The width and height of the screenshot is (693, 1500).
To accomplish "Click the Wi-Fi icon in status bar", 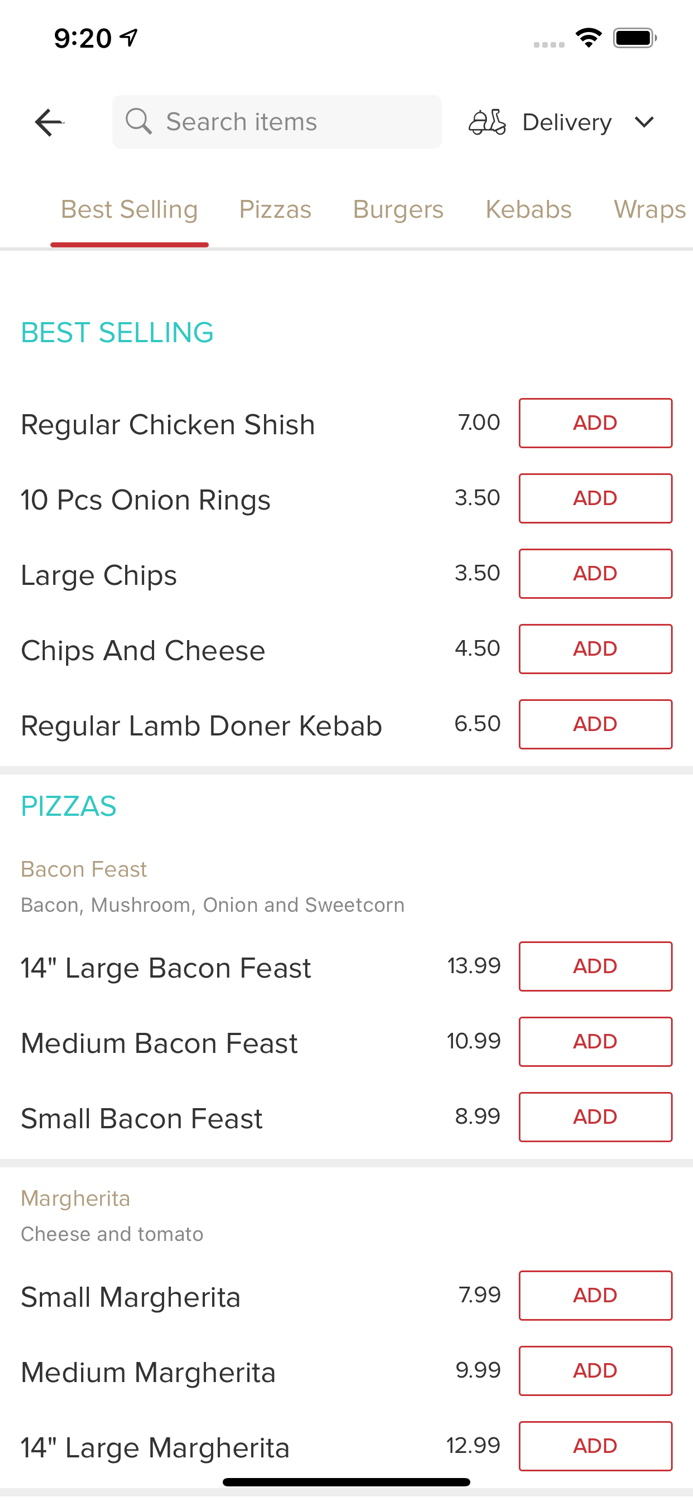I will [588, 37].
